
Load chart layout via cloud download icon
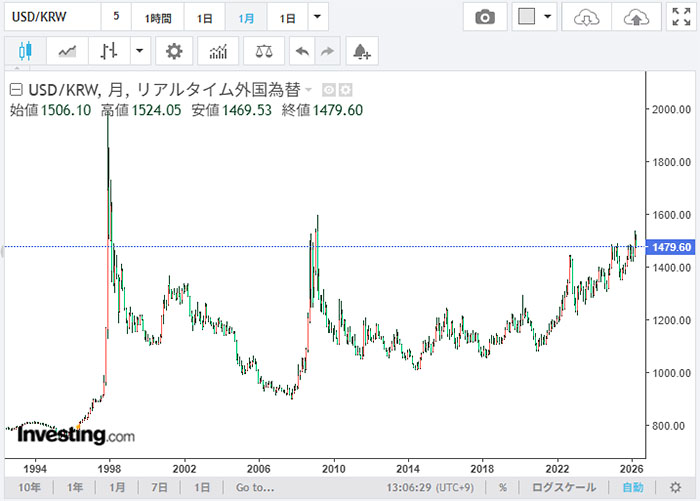(586, 17)
